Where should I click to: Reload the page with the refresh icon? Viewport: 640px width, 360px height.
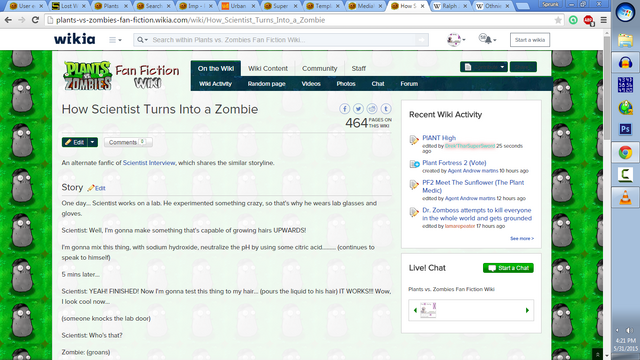[36, 20]
